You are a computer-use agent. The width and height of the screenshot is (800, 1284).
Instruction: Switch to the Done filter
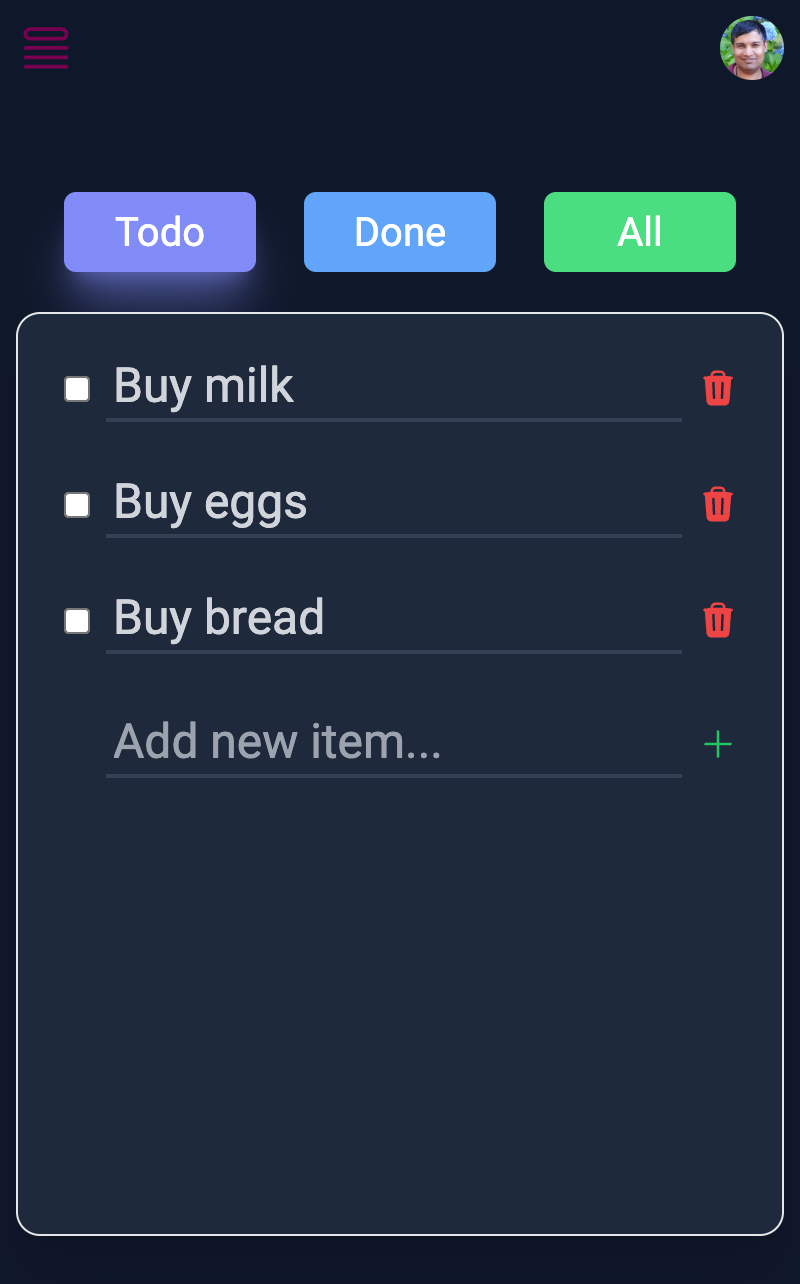(x=400, y=232)
